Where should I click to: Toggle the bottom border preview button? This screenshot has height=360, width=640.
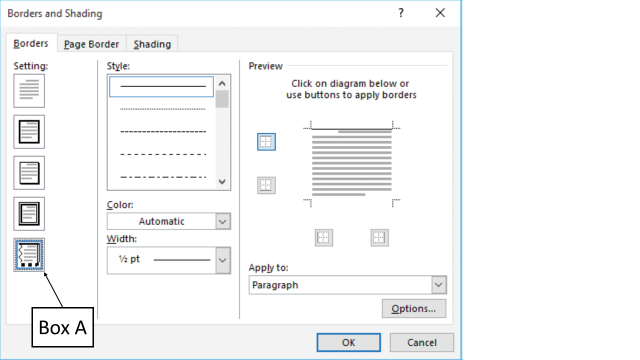pyautogui.click(x=266, y=185)
